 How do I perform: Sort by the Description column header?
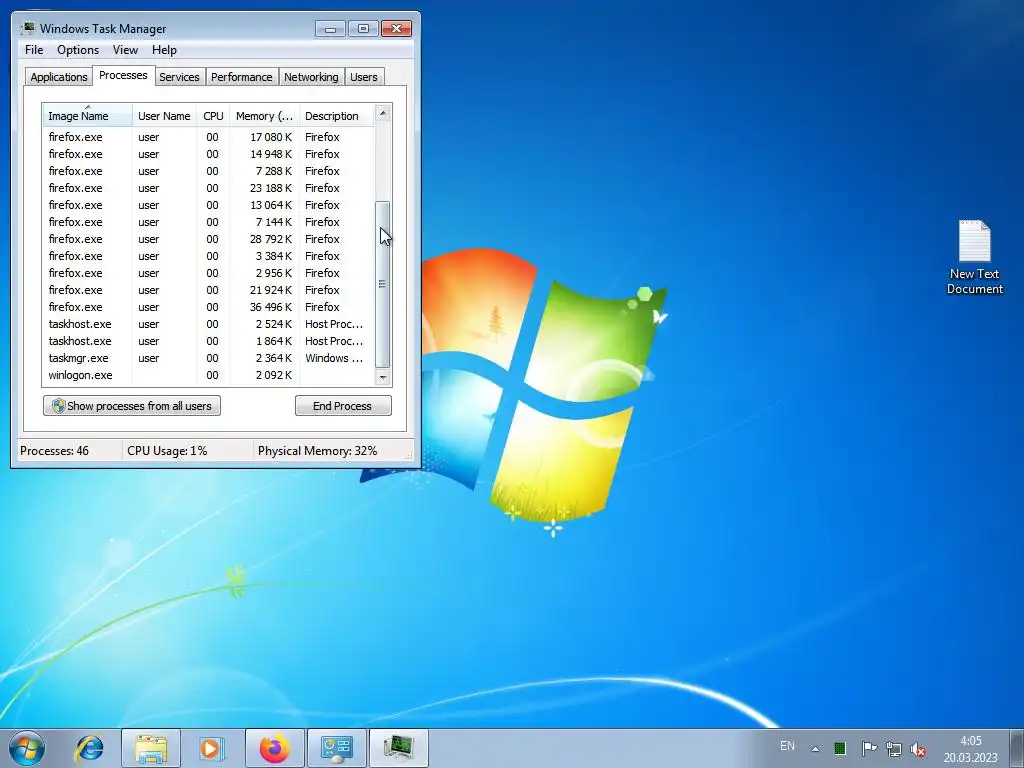pyautogui.click(x=336, y=116)
